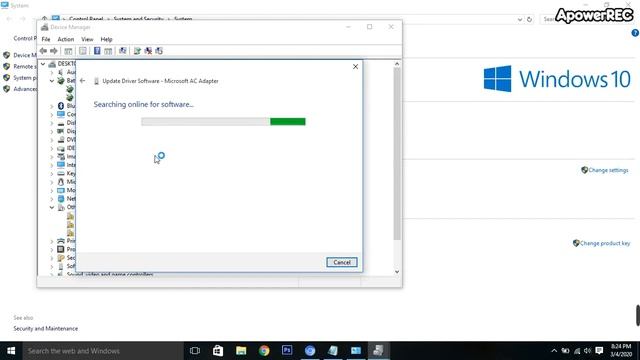Expand the Keyboards category
The image size is (640, 360).
tap(52, 173)
